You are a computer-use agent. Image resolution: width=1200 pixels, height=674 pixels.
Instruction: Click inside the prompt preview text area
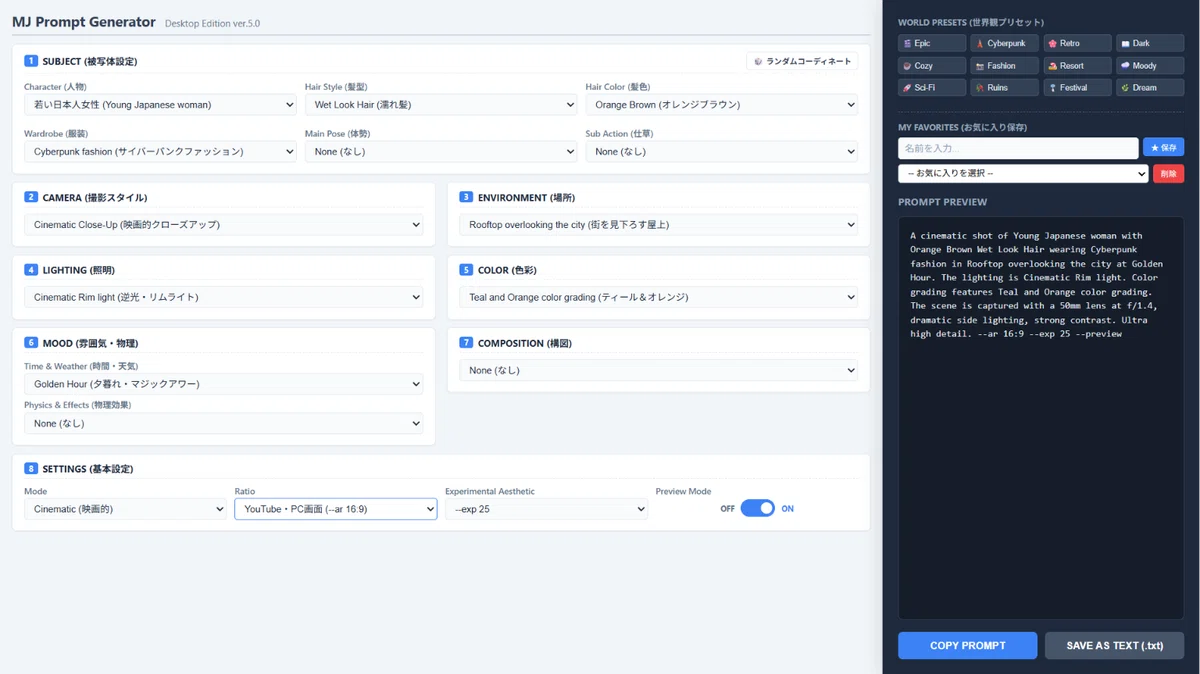(x=1041, y=418)
